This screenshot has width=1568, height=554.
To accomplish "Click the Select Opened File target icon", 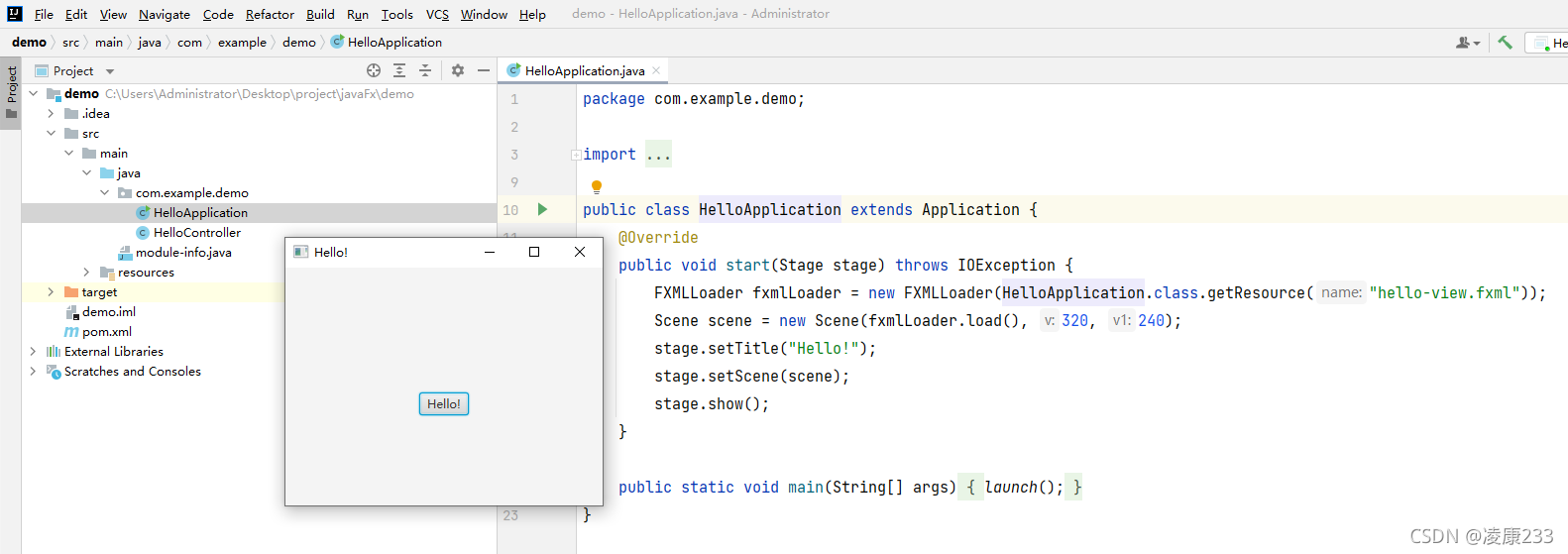I will [x=374, y=70].
